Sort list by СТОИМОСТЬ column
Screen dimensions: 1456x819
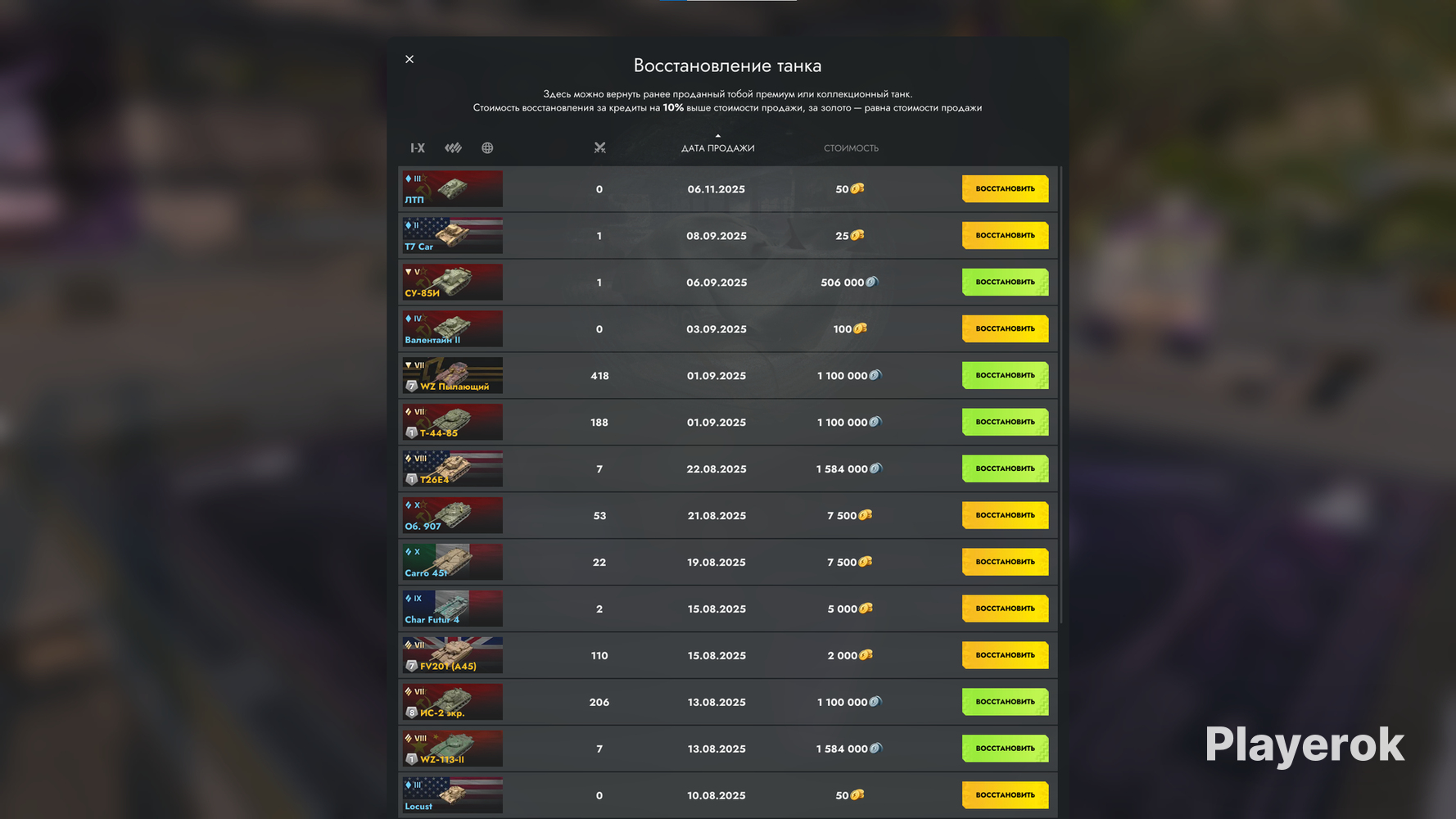tap(851, 148)
